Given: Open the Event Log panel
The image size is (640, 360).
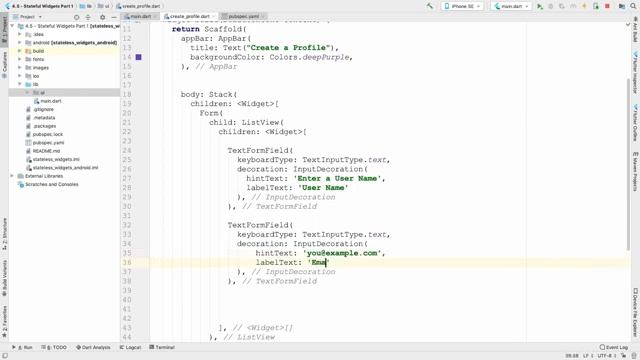Looking at the screenshot, I should point(613,347).
